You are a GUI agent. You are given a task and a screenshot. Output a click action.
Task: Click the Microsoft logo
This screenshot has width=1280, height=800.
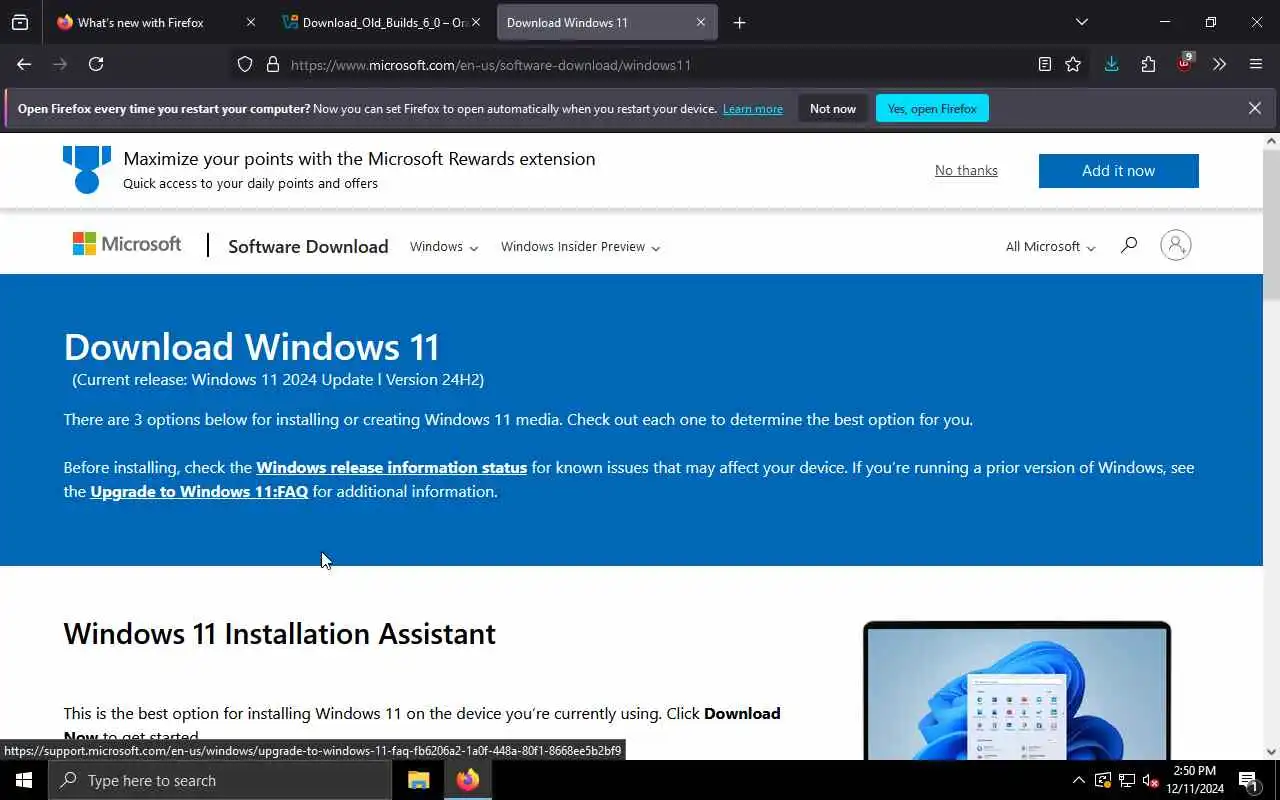point(127,244)
